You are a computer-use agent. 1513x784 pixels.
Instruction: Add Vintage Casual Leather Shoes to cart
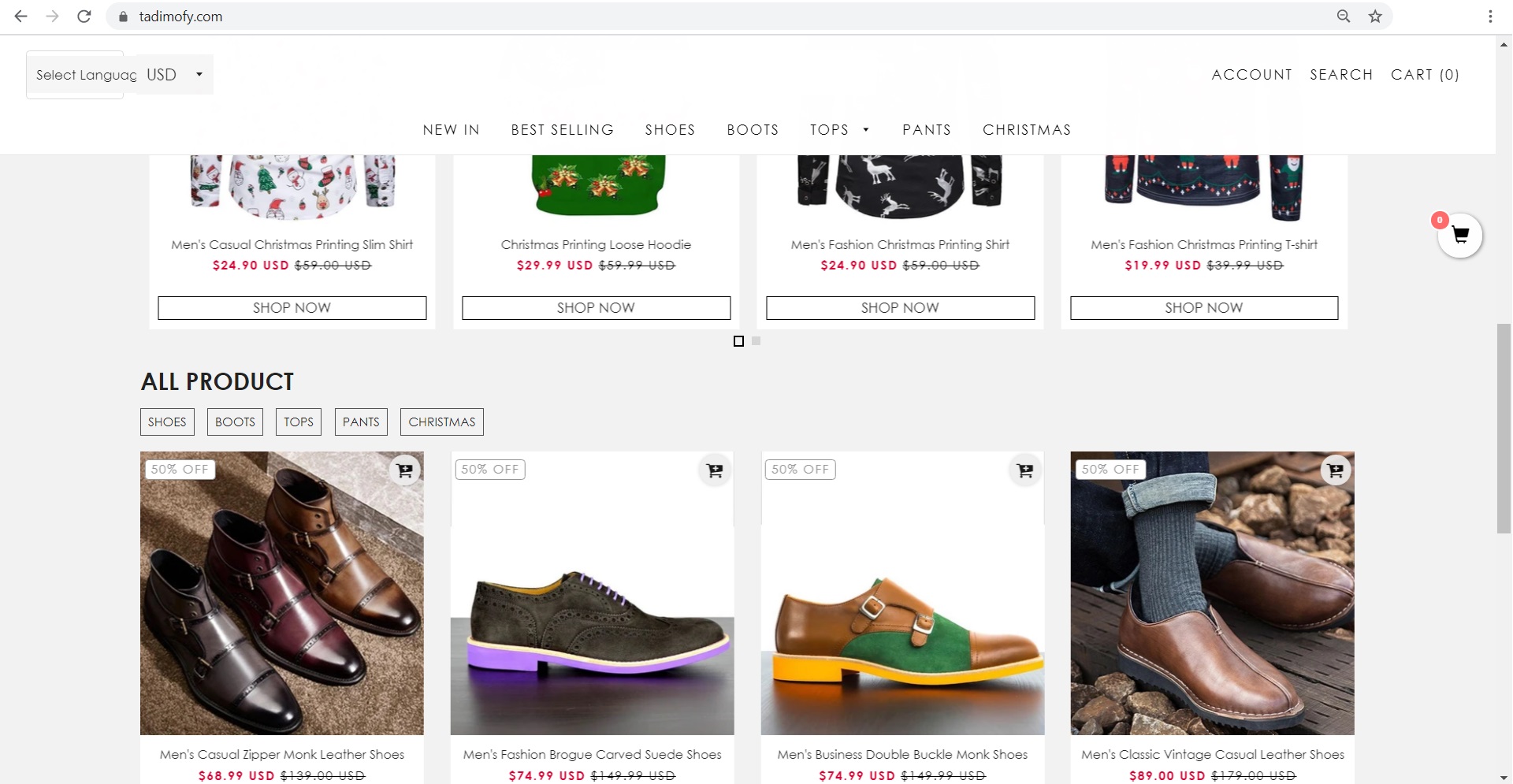(x=1336, y=470)
